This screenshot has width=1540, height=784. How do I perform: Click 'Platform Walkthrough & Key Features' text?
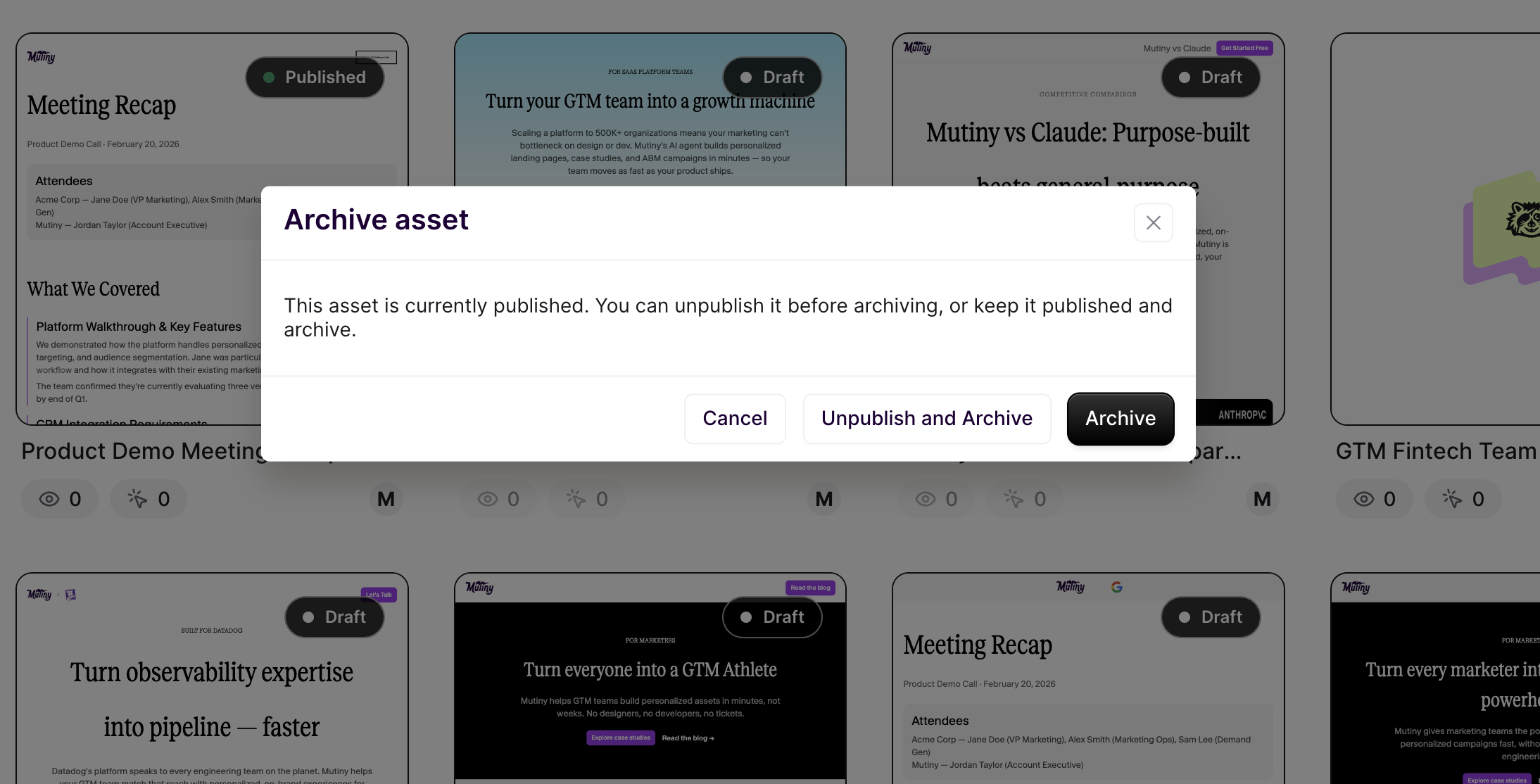click(139, 327)
